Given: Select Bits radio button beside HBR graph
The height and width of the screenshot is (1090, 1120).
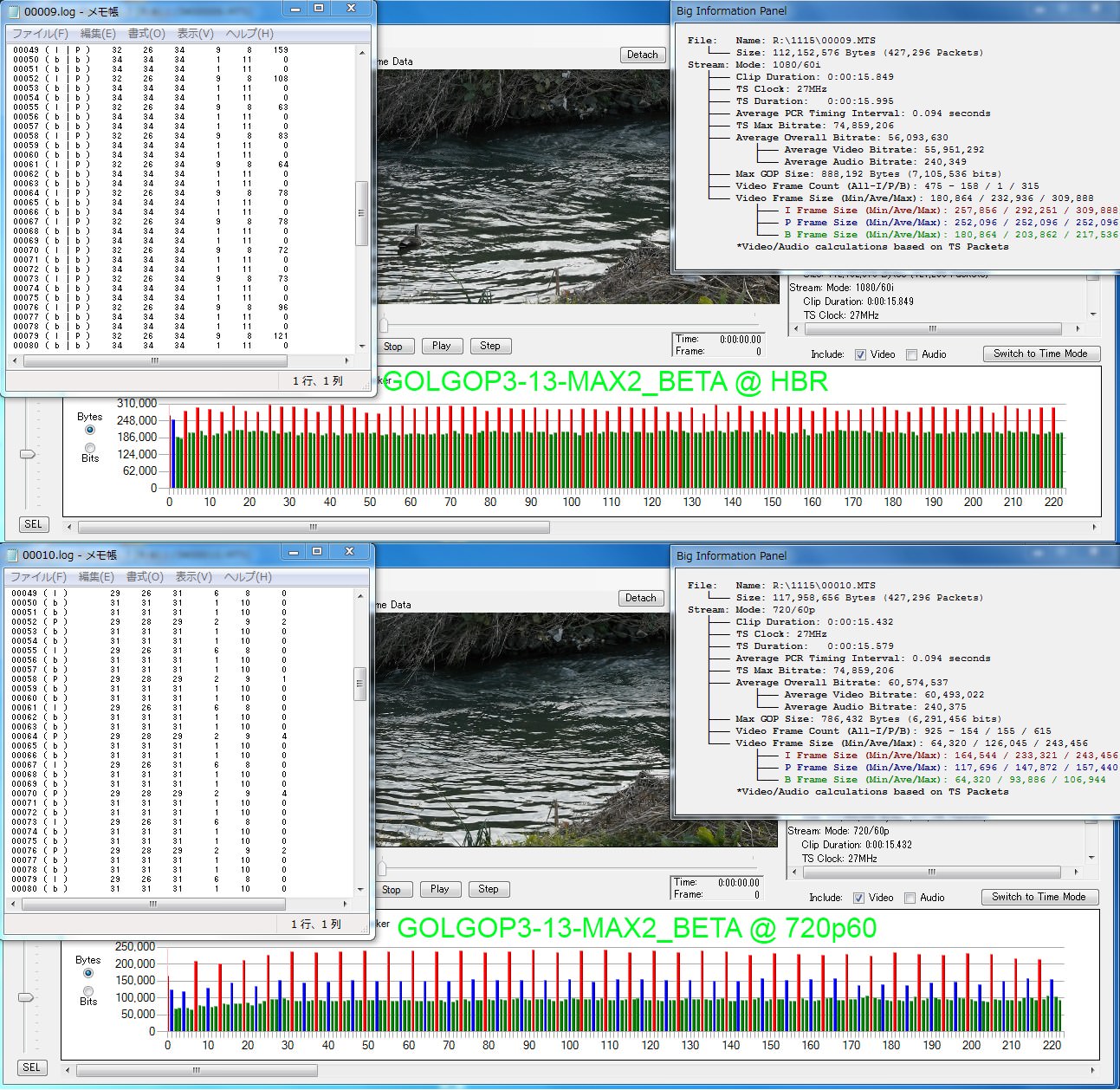Looking at the screenshot, I should tap(90, 448).
